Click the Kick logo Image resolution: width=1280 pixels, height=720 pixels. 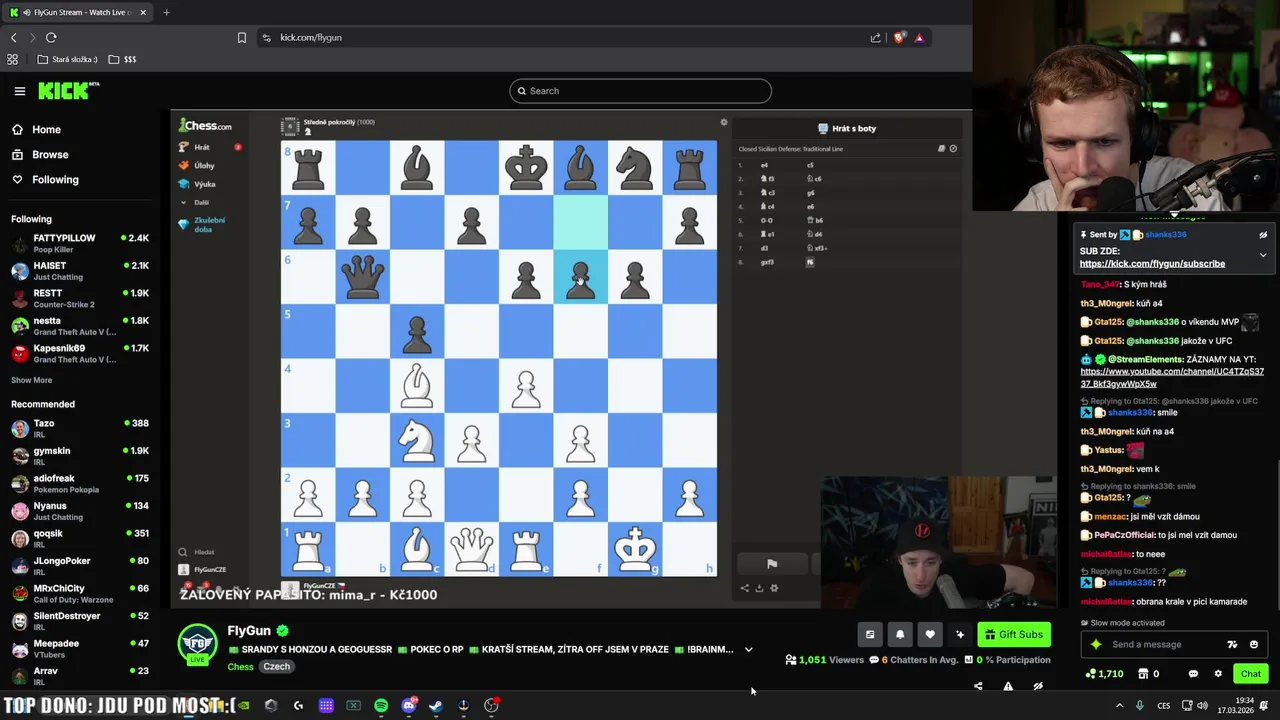(x=68, y=91)
